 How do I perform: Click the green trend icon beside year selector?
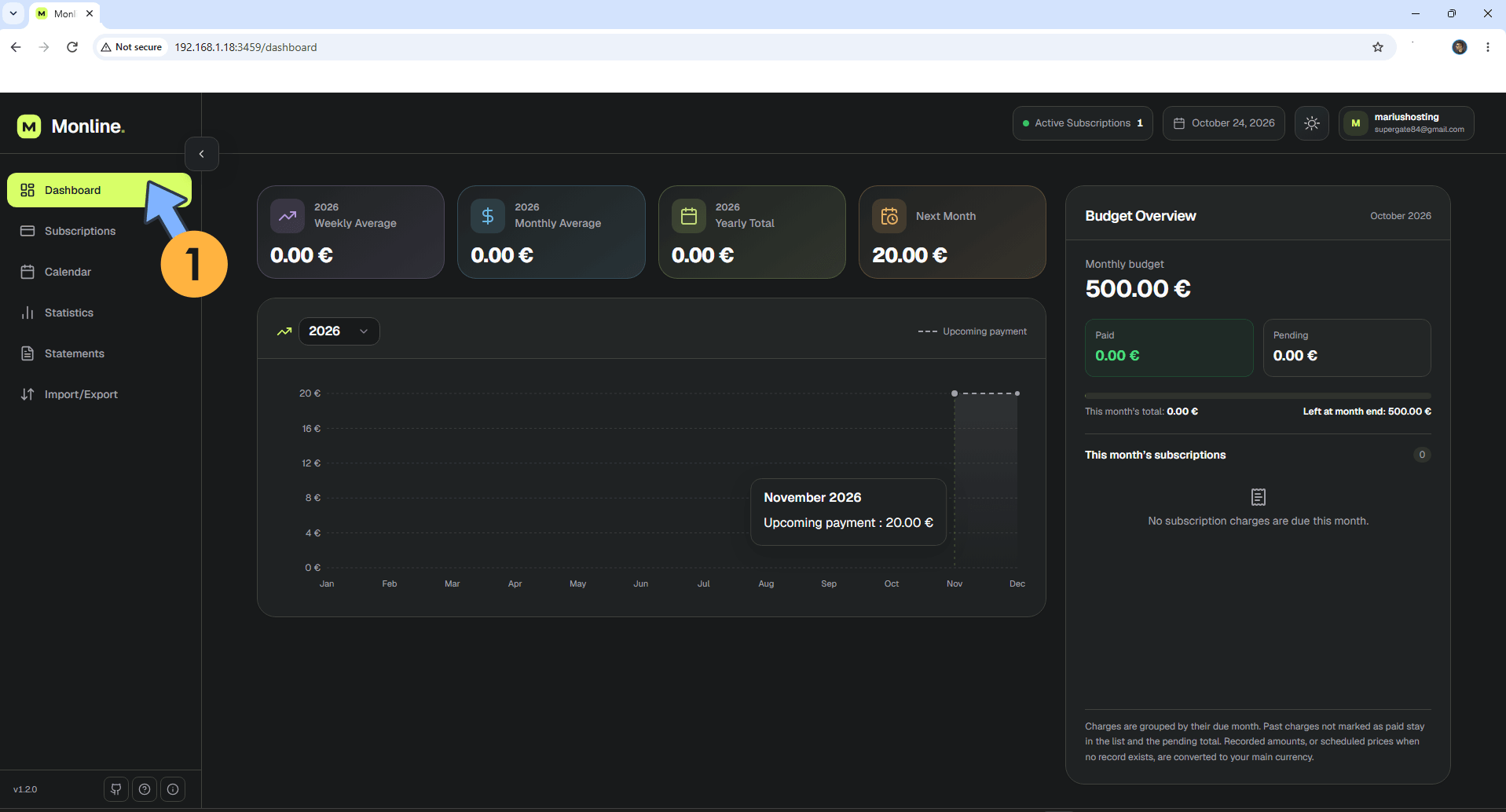(284, 331)
